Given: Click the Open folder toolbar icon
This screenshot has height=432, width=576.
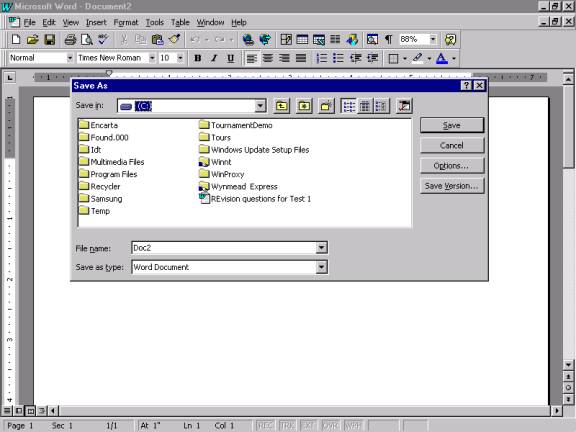Looking at the screenshot, I should (33, 39).
